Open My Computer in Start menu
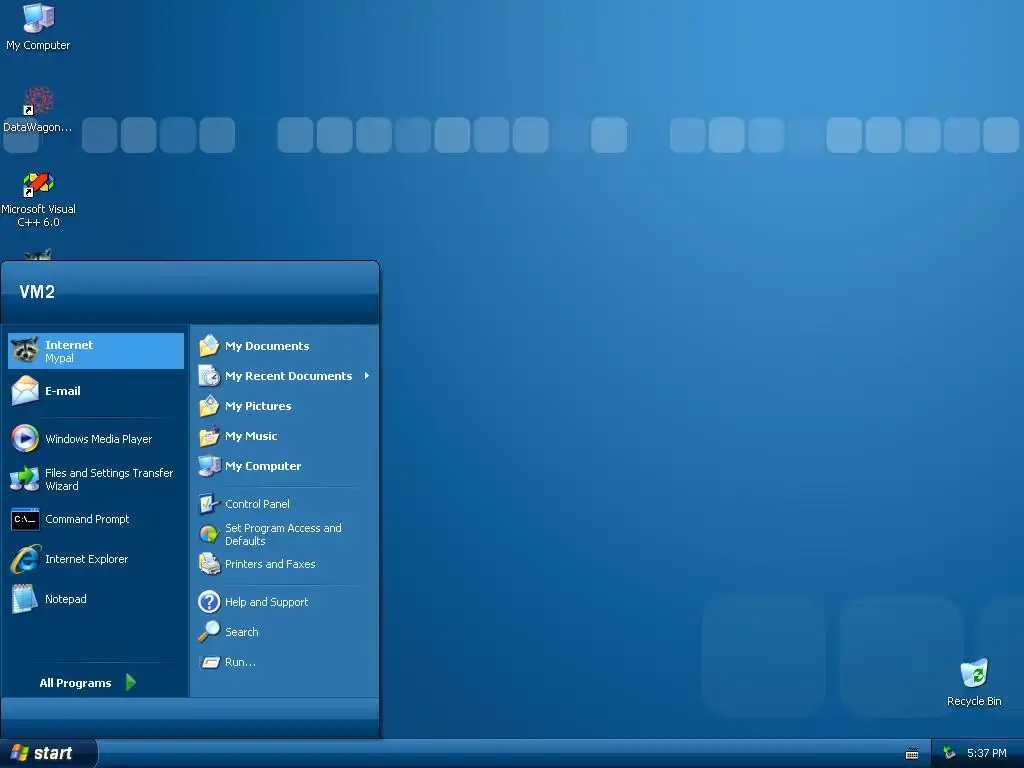 (x=285, y=466)
